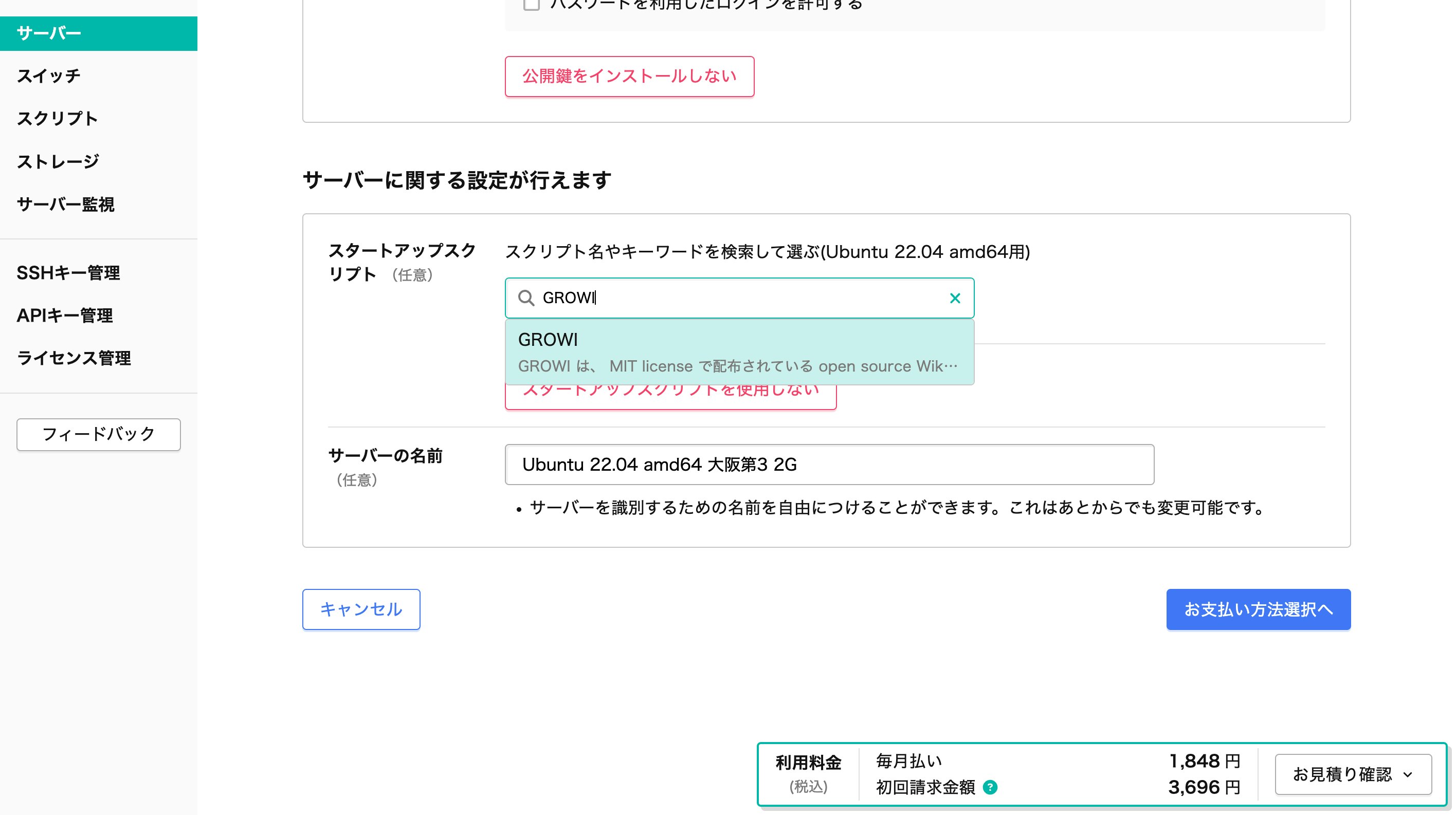Open the help tooltip beside 初回請求金額
The image size is (1456, 815).
point(992,786)
